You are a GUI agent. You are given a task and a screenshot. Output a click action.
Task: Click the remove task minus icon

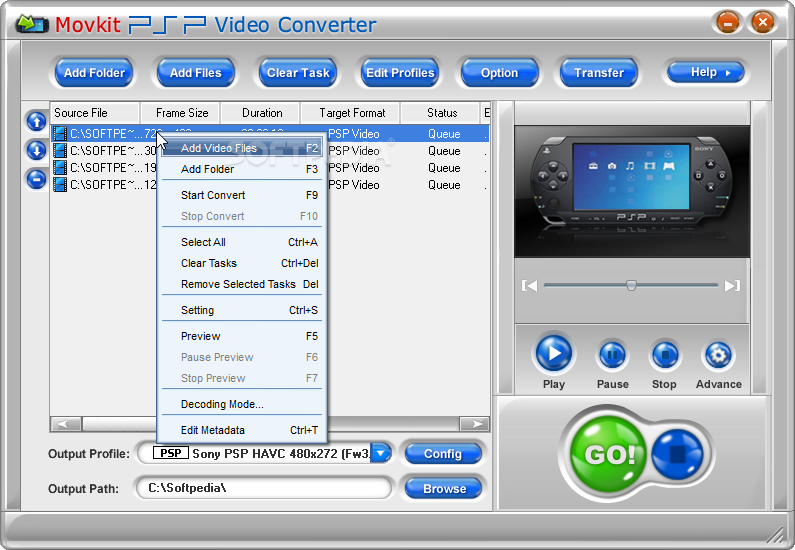(37, 179)
